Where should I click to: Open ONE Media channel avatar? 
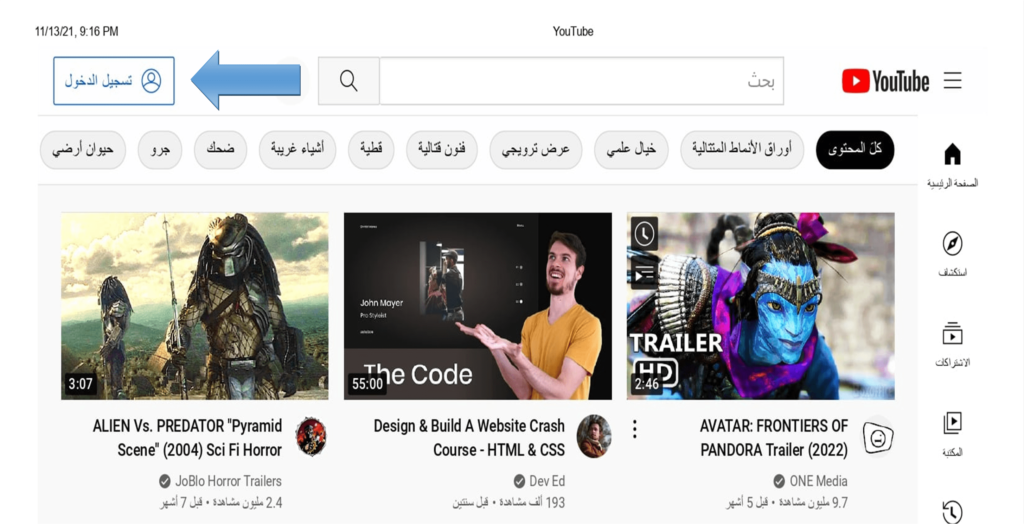point(877,437)
